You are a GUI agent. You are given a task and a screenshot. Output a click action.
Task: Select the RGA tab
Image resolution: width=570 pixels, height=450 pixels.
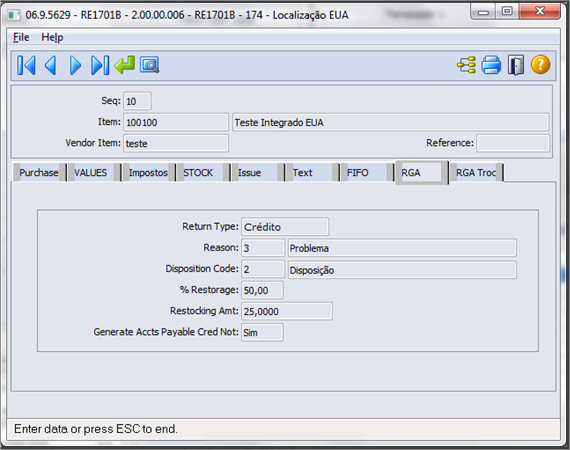pyautogui.click(x=422, y=172)
